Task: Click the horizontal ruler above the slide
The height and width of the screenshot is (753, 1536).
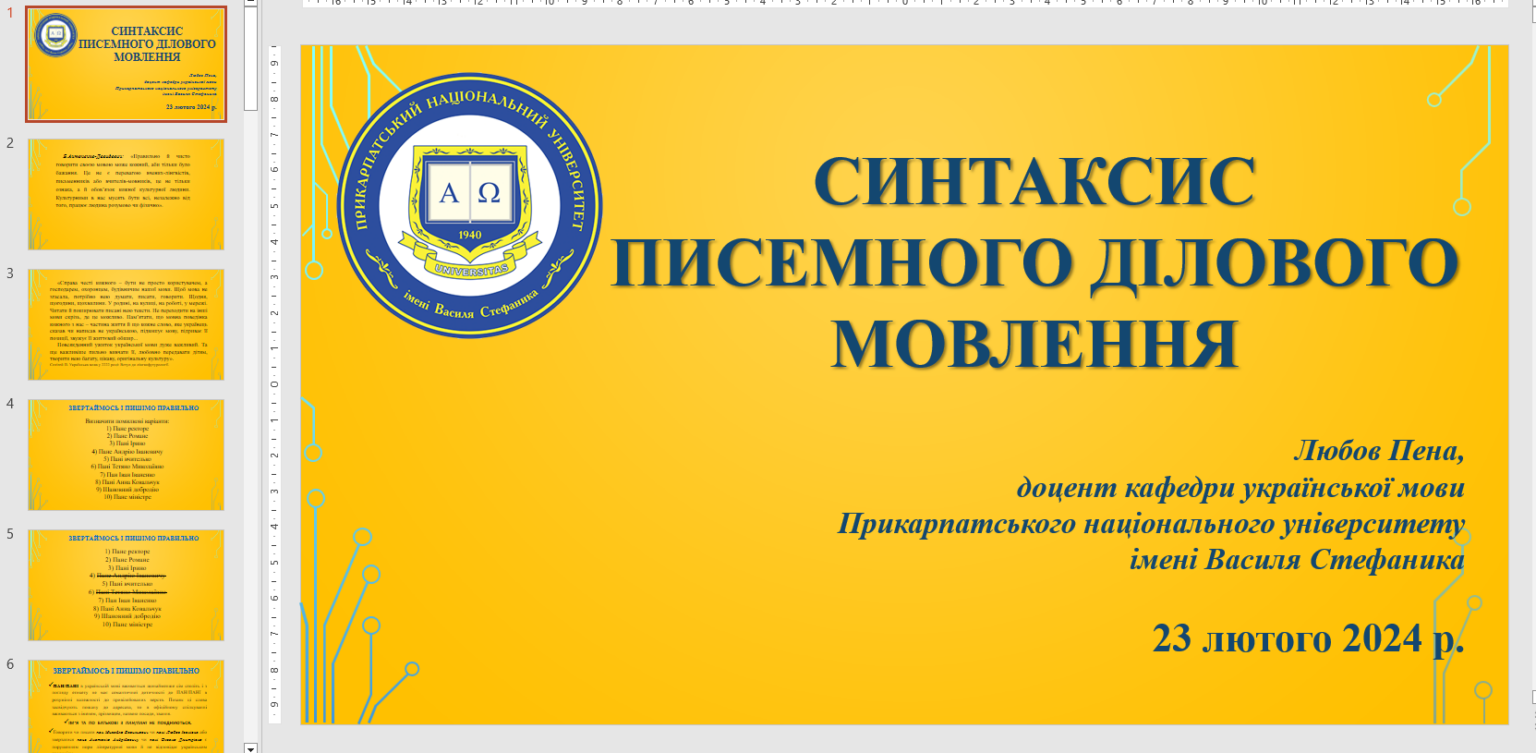Action: pos(905,3)
